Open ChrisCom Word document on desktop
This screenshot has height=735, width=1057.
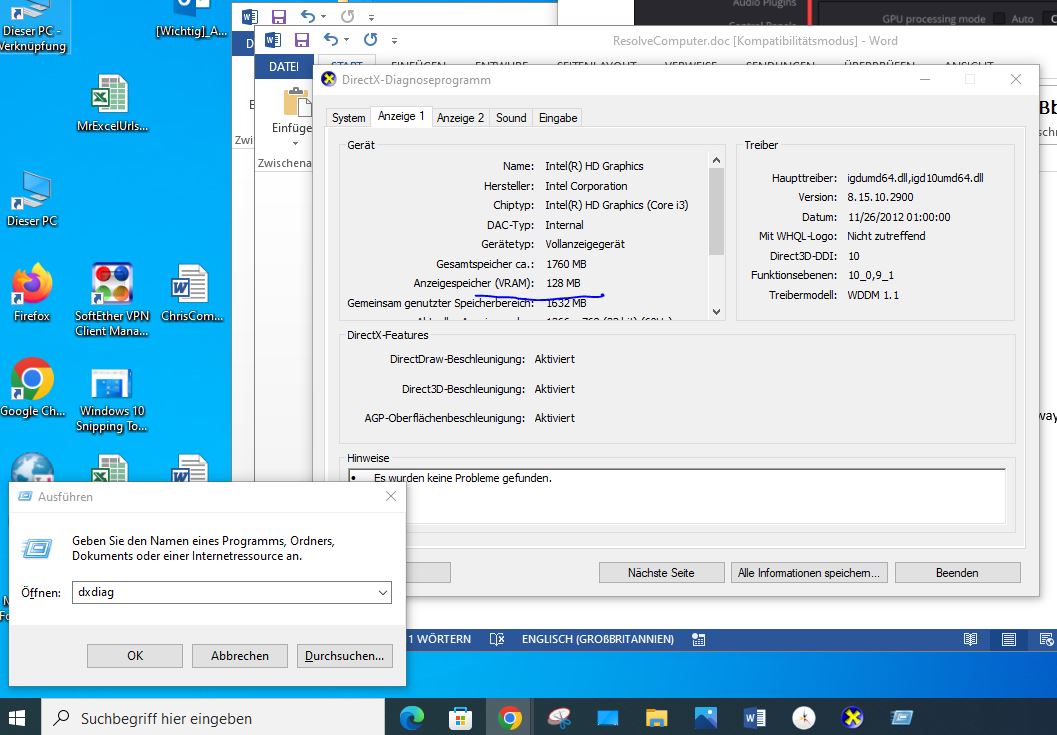click(x=191, y=293)
